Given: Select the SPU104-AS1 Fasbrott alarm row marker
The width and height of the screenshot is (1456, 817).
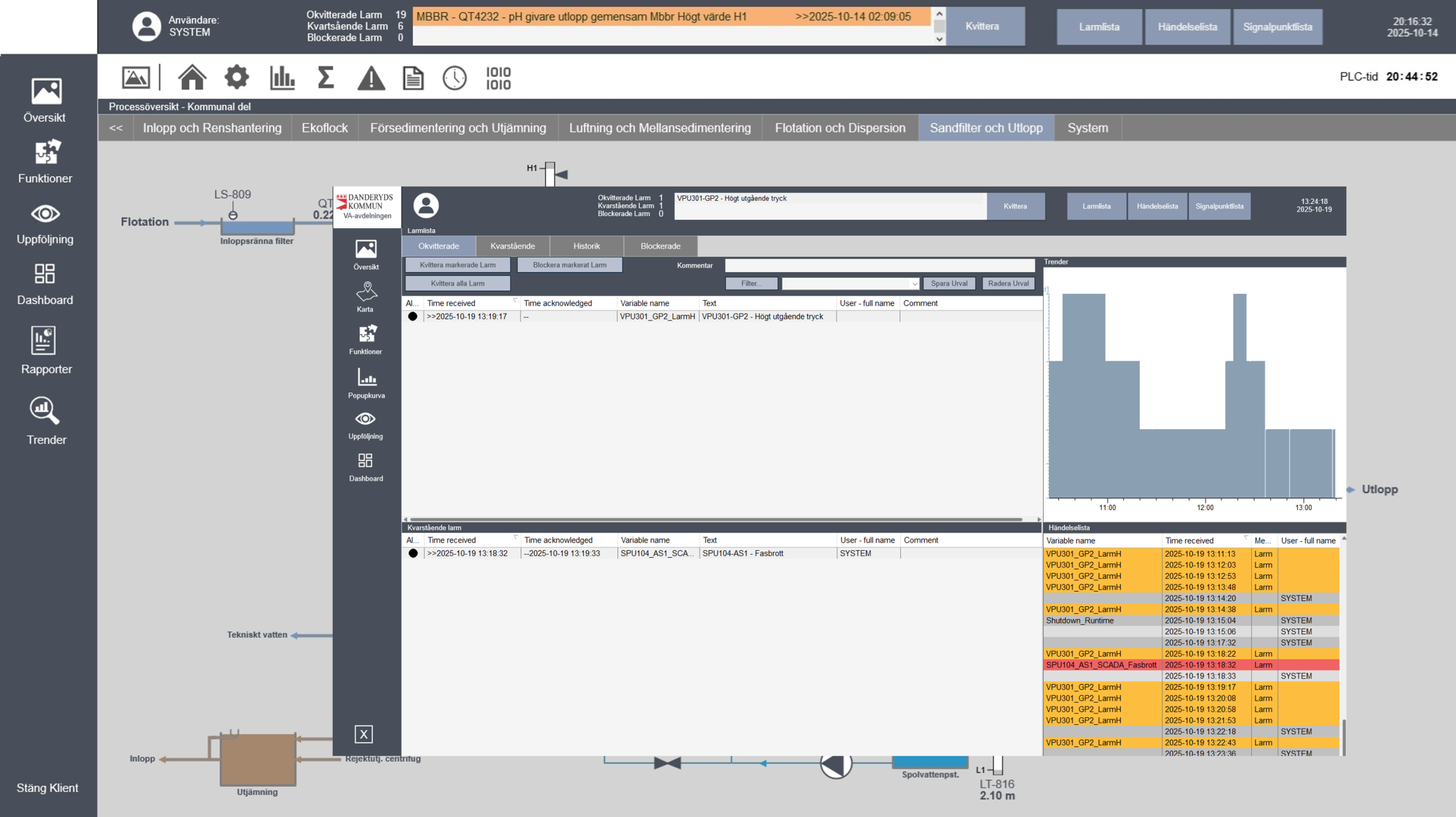Looking at the screenshot, I should (413, 553).
